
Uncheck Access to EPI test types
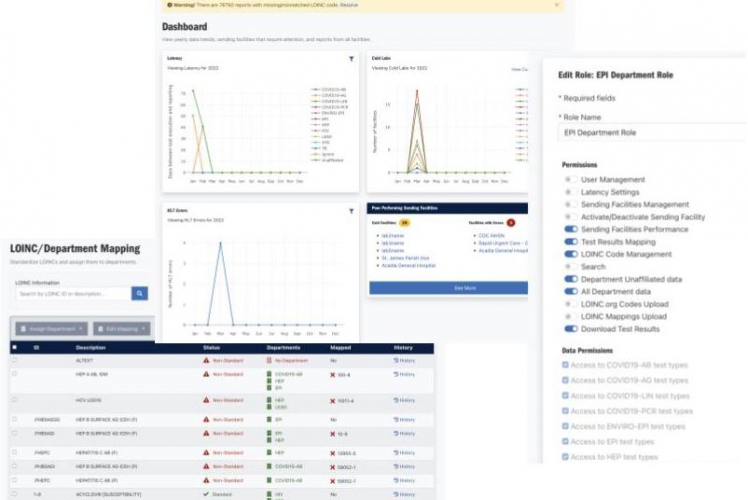coord(565,441)
